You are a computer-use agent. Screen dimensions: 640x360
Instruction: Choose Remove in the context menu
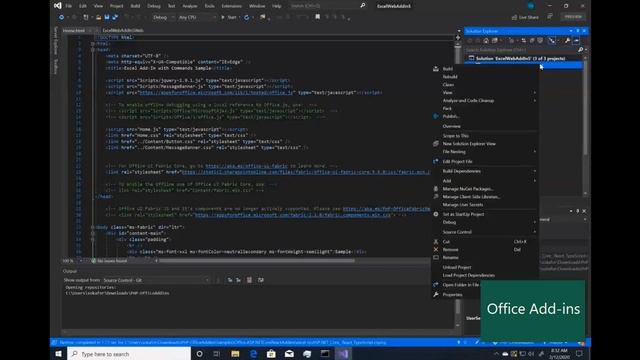(450, 249)
